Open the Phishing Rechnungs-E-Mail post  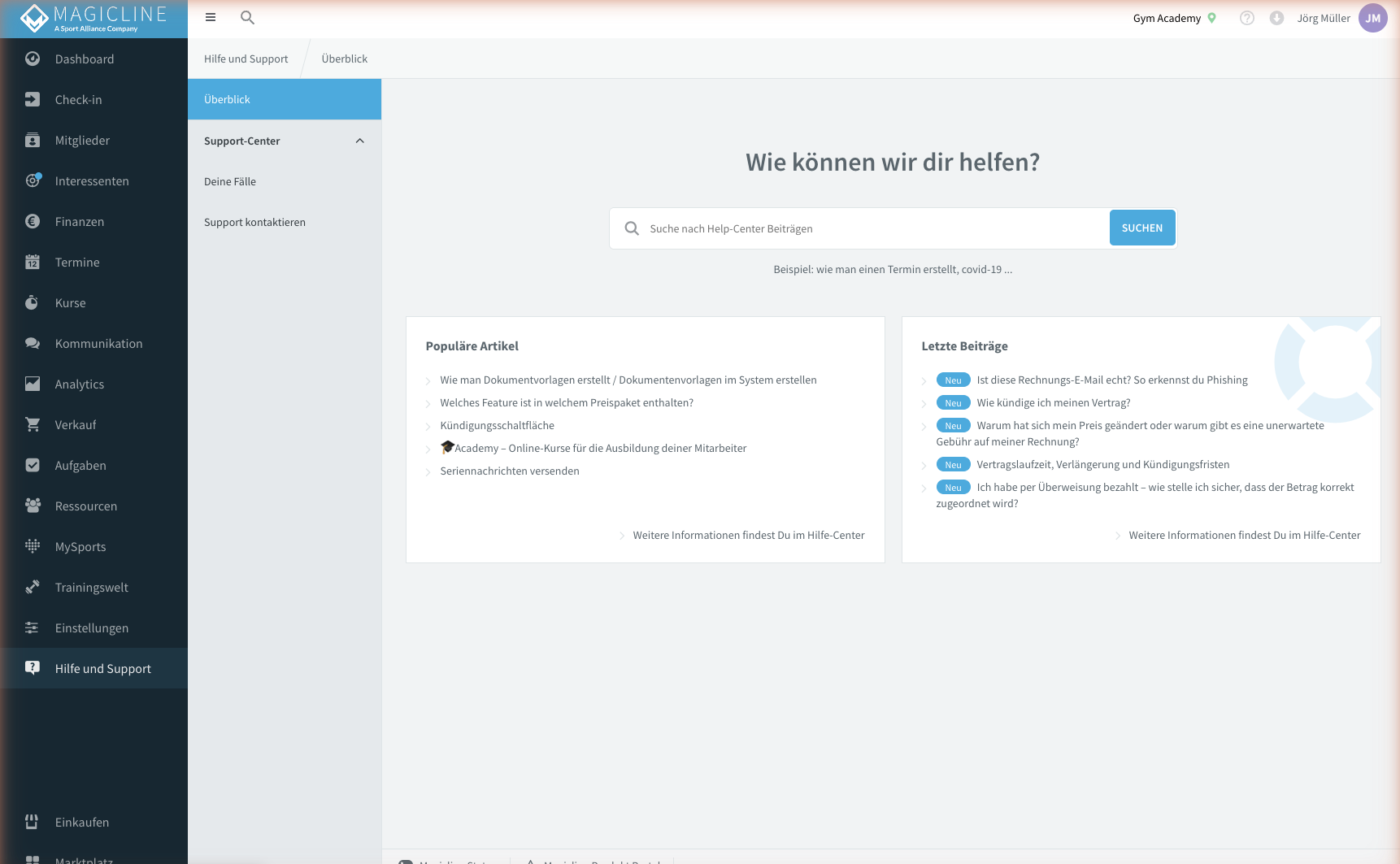[x=1112, y=380]
